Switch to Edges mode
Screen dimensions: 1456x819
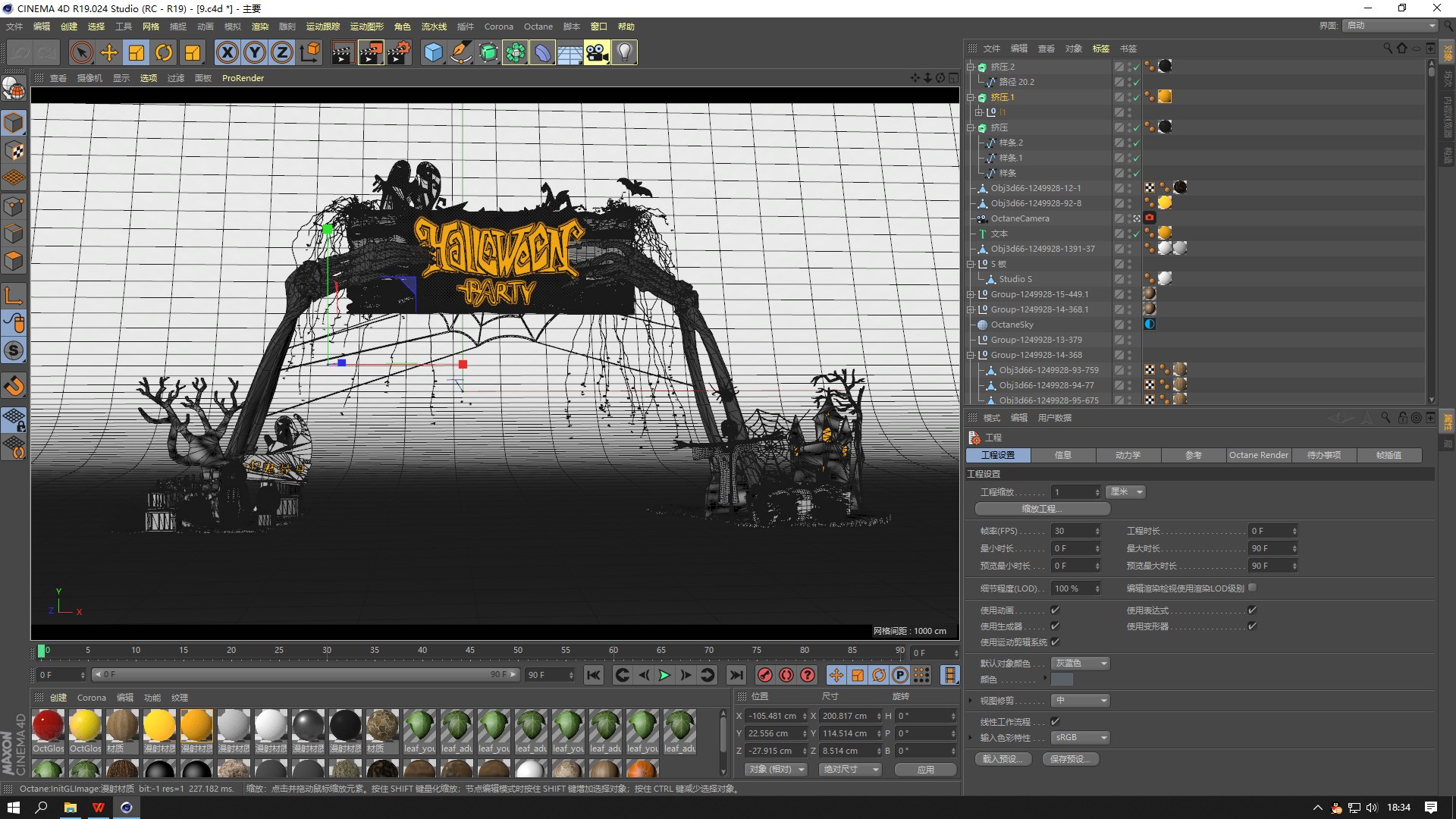(14, 234)
